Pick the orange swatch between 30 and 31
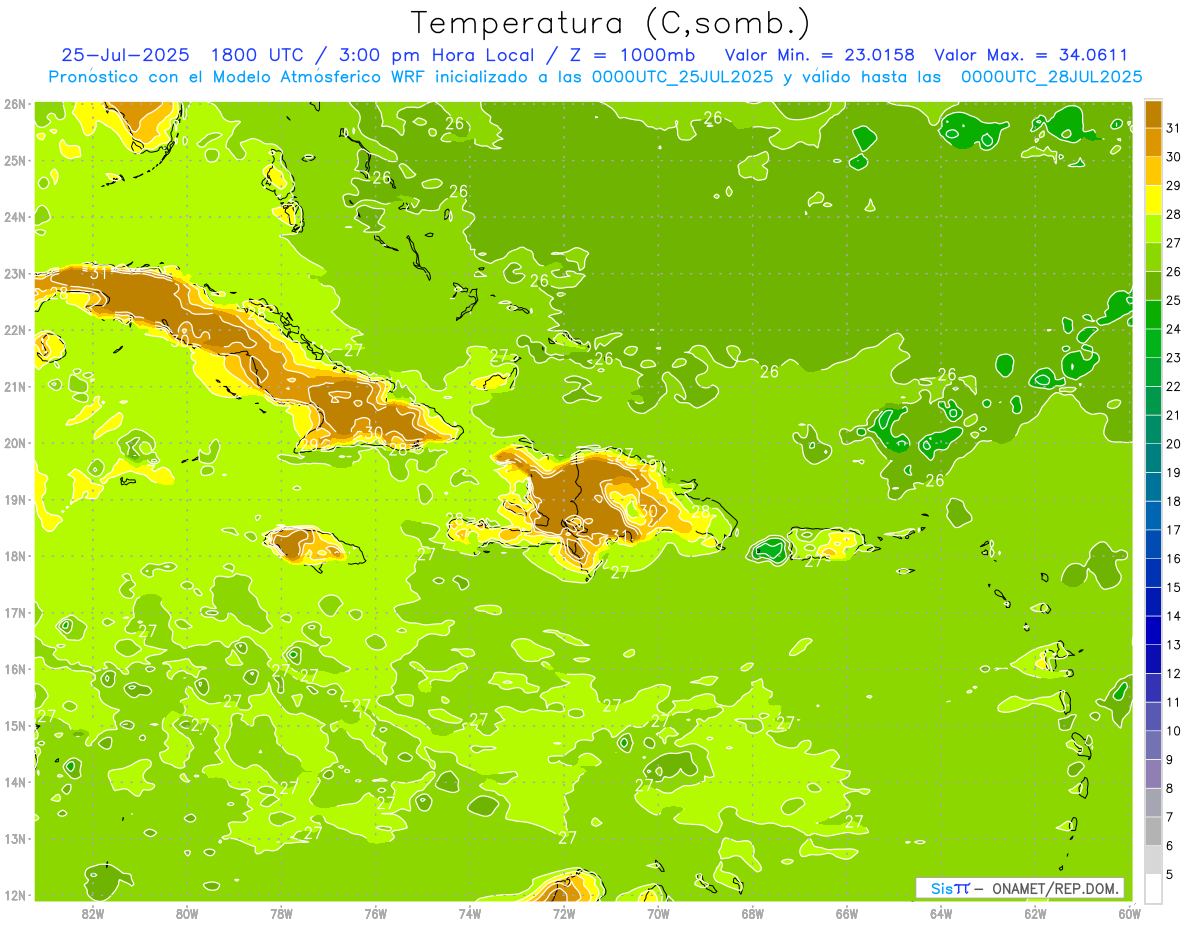This screenshot has height=927, width=1200. click(1153, 143)
